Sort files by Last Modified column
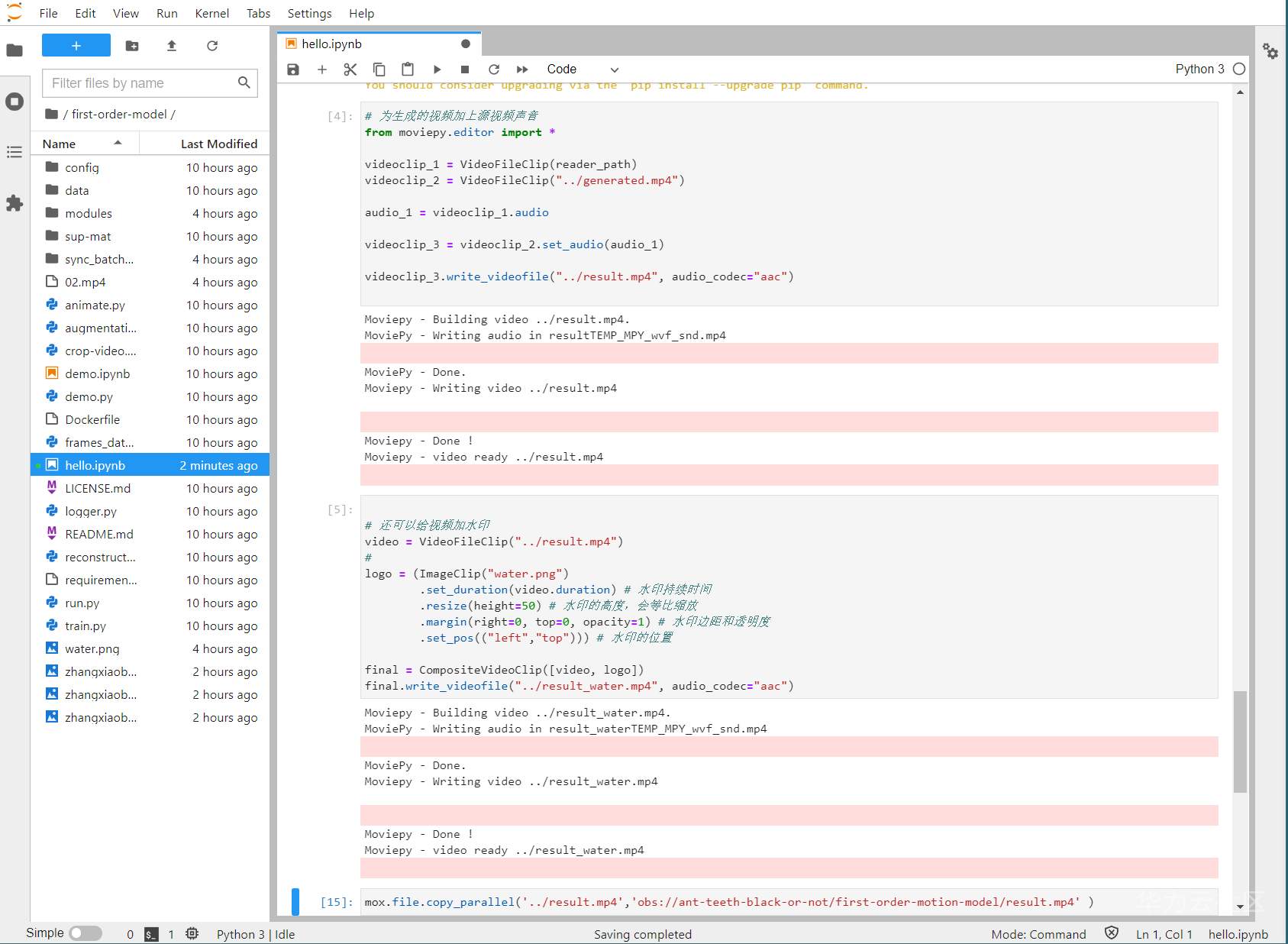 pyautogui.click(x=218, y=144)
